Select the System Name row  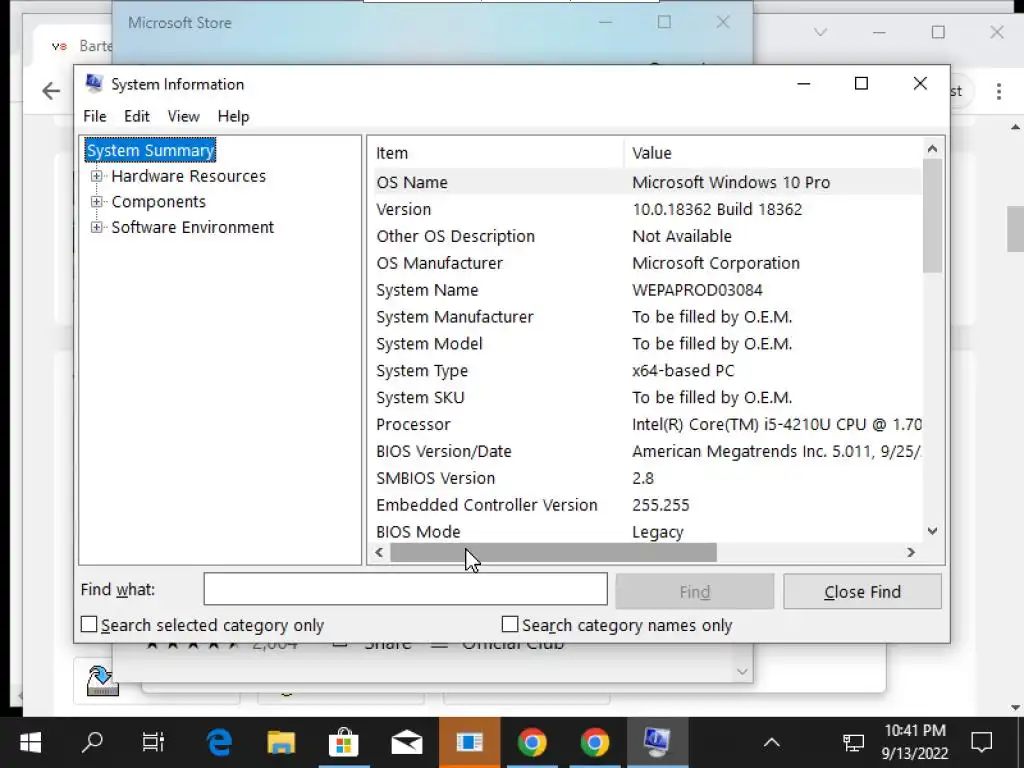pyautogui.click(x=647, y=290)
